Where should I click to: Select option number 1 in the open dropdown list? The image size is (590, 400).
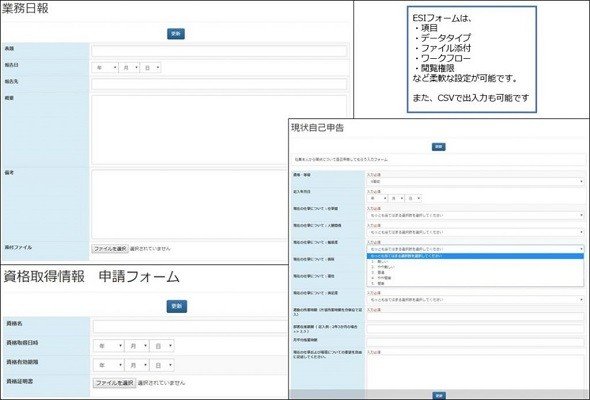[x=475, y=262]
